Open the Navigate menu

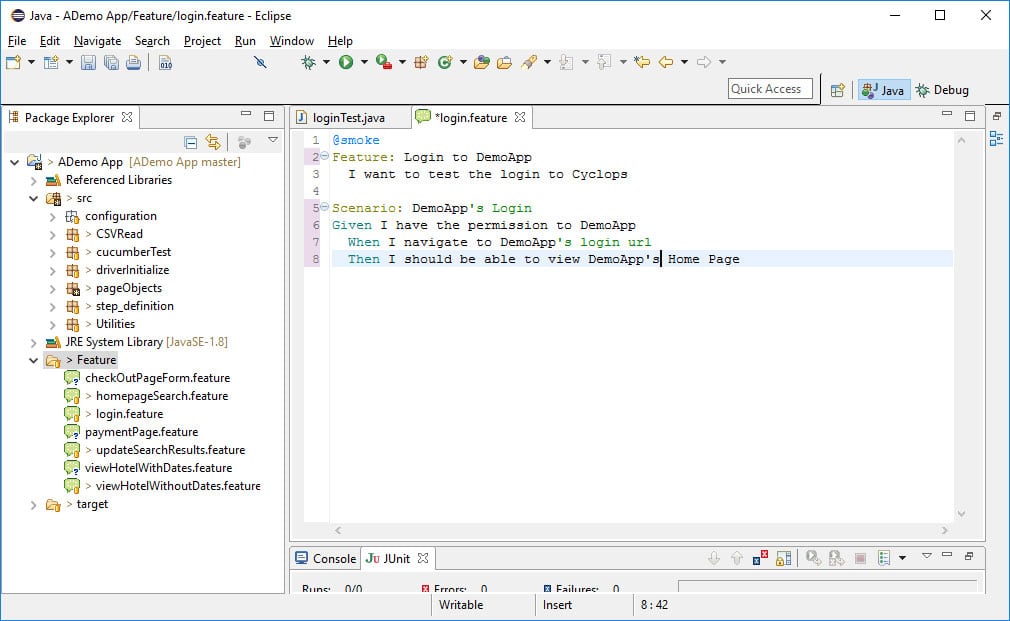point(97,41)
